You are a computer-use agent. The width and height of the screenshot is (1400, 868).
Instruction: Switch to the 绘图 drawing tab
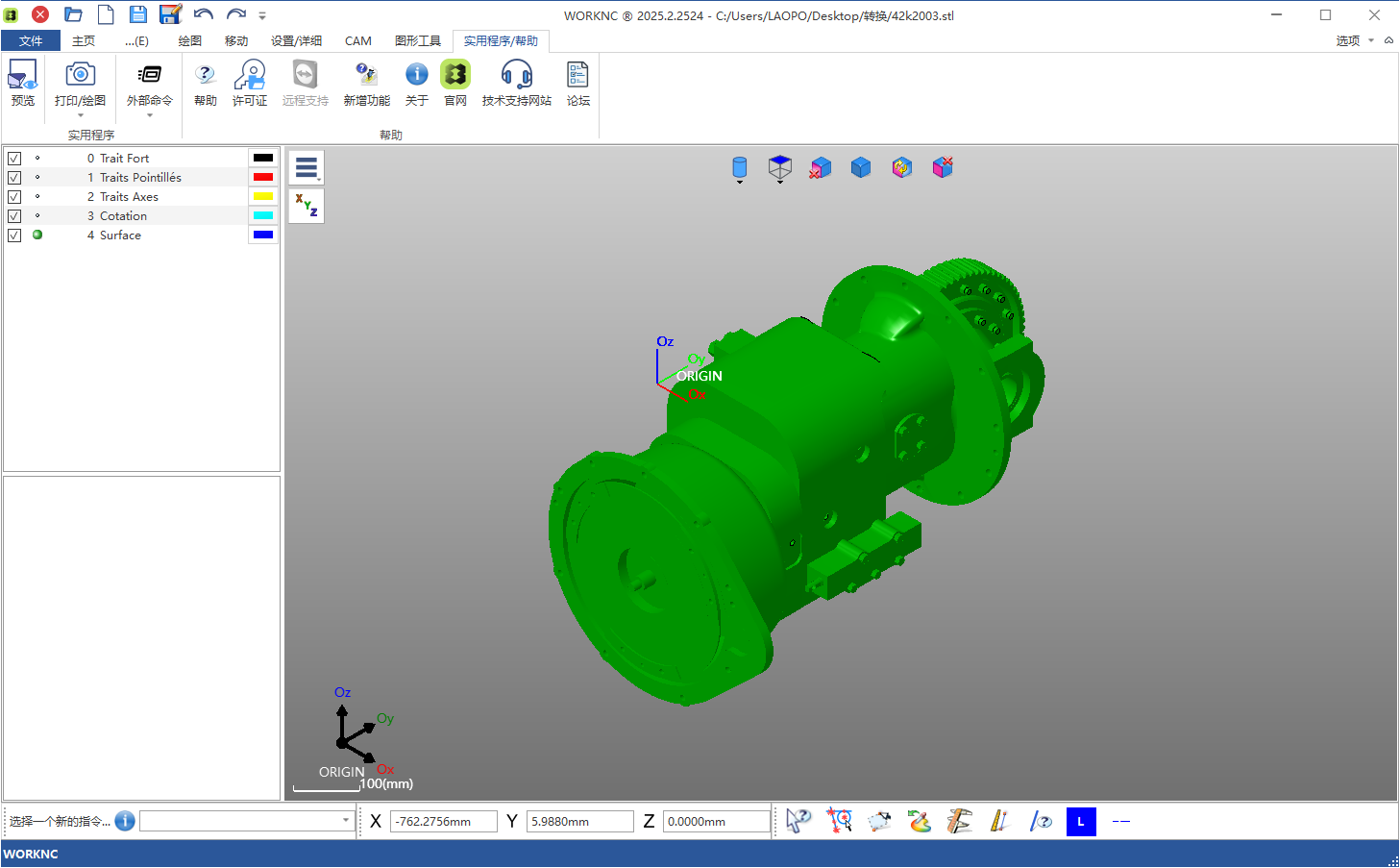click(x=190, y=40)
